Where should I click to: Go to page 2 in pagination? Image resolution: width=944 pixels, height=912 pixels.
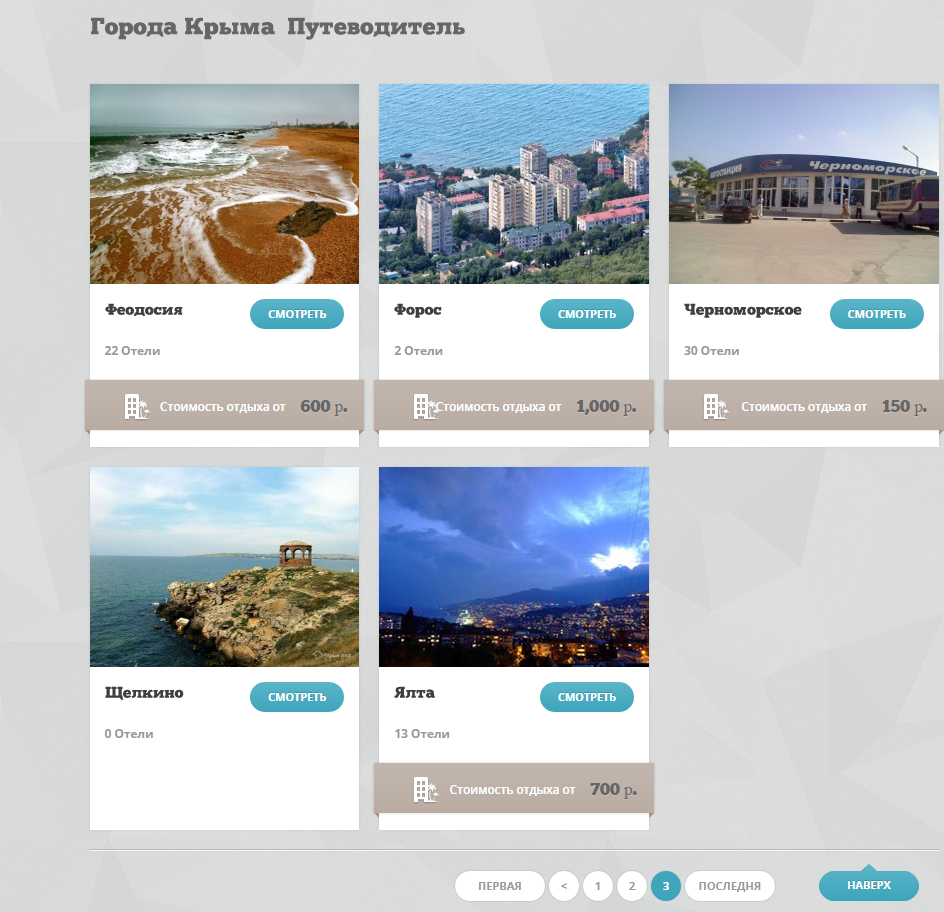(x=632, y=886)
